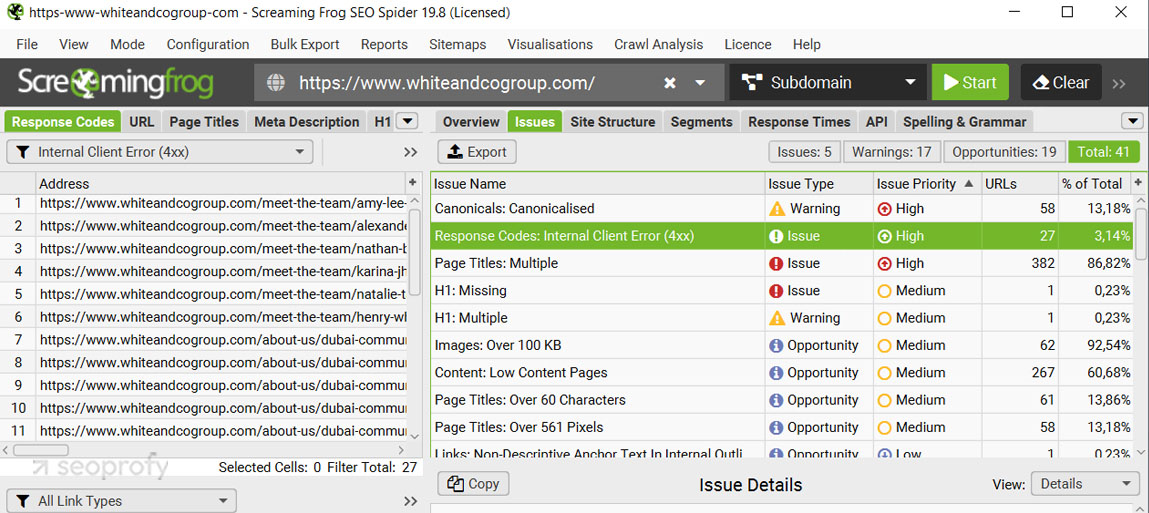Click the issues table vertical scrollbar
The image size is (1149, 513).
click(1140, 233)
